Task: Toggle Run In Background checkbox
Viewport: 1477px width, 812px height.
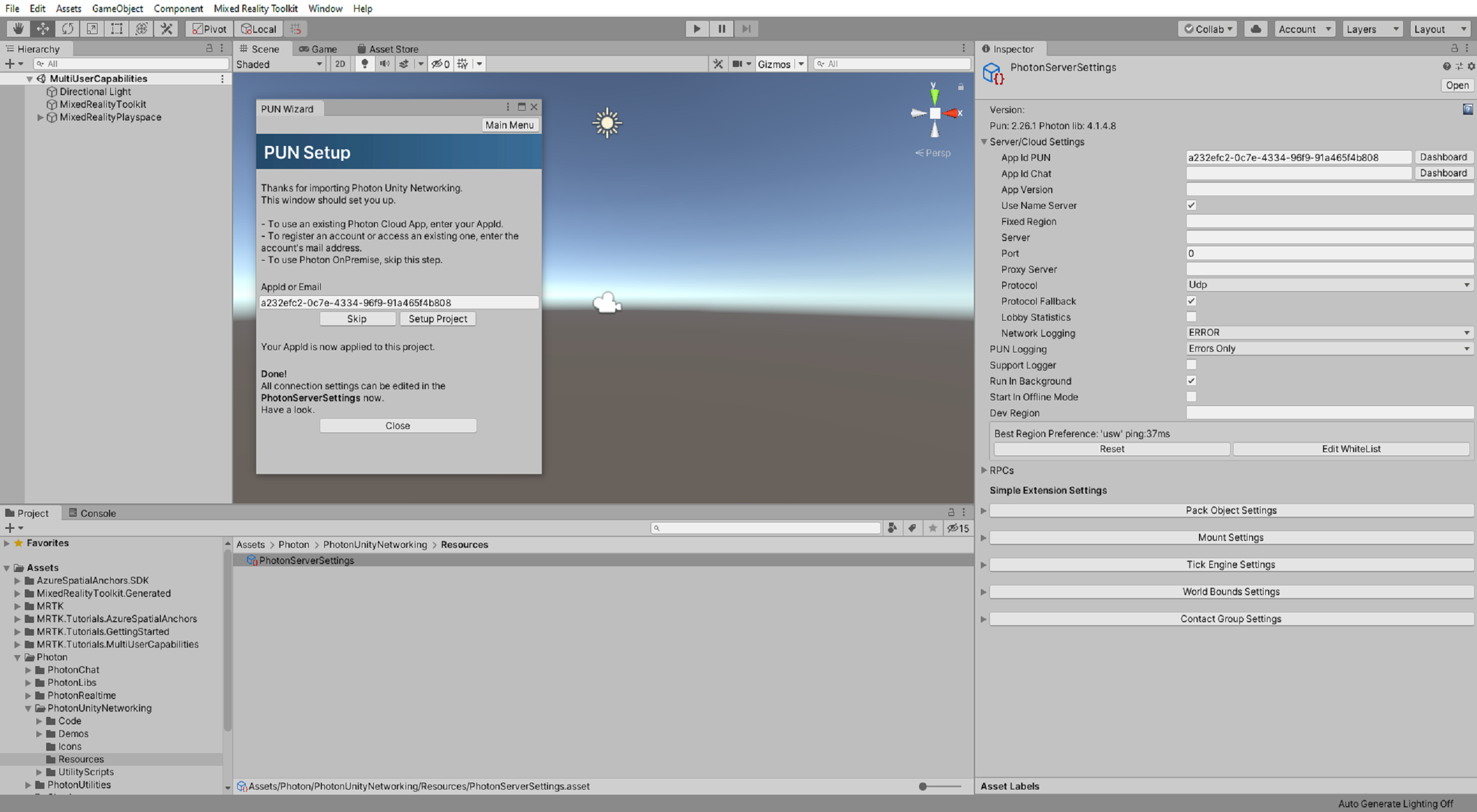Action: click(x=1191, y=381)
